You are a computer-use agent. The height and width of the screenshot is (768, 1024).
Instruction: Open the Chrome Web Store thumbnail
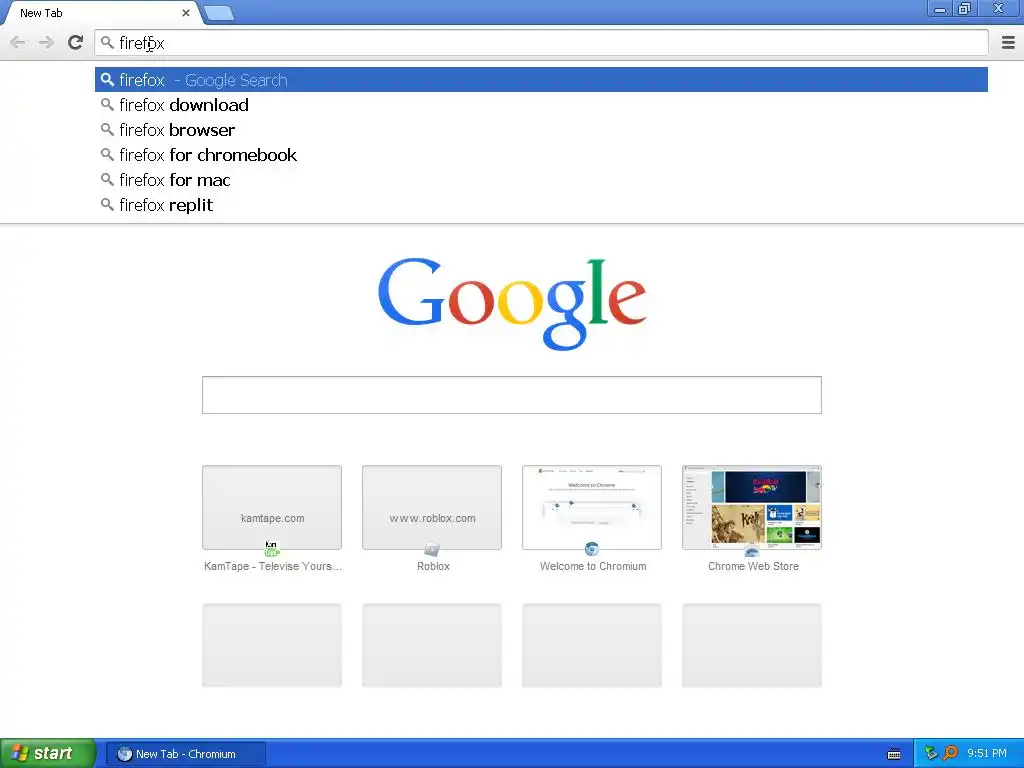click(x=752, y=507)
